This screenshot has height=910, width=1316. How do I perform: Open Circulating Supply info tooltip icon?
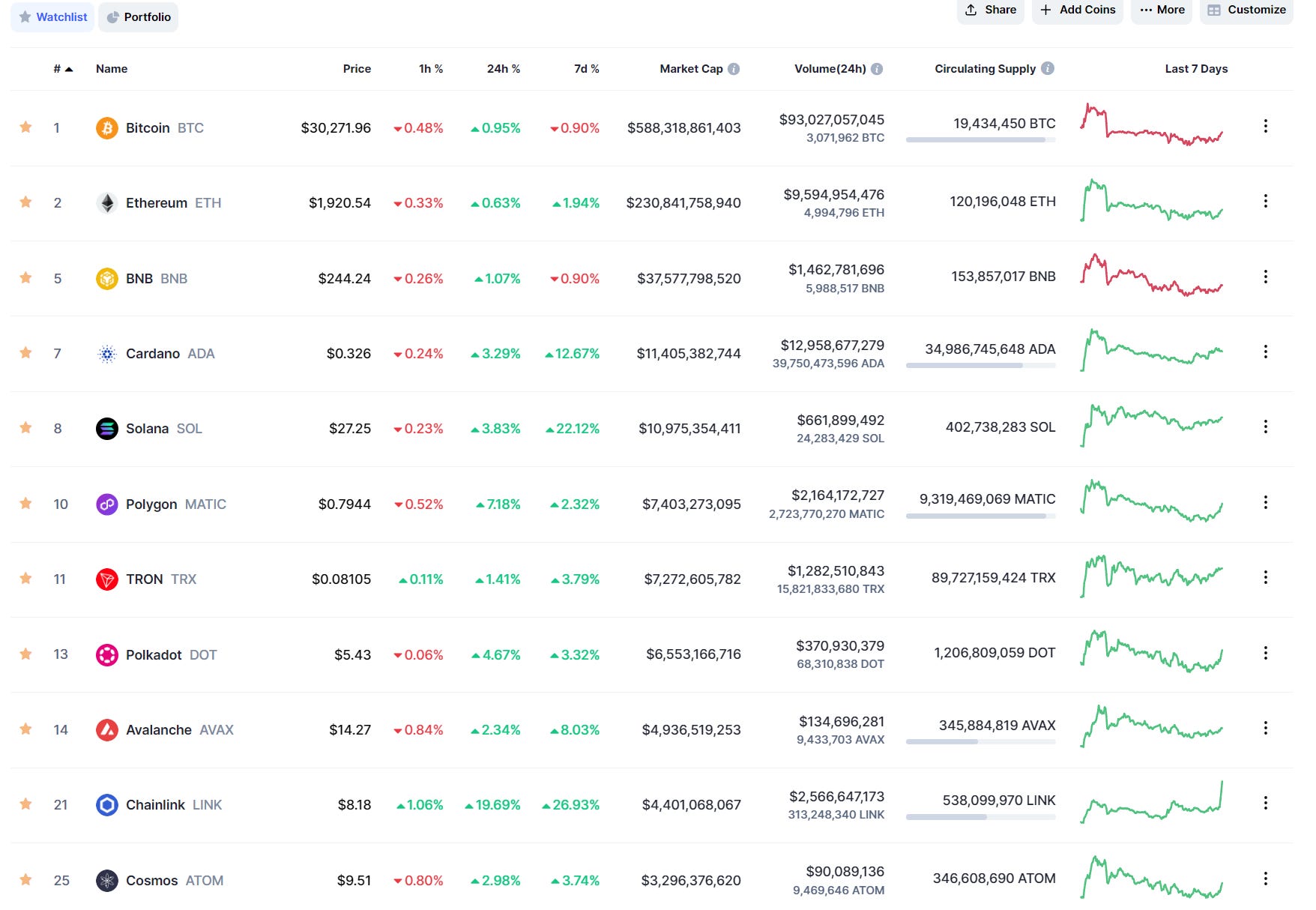[x=1048, y=68]
